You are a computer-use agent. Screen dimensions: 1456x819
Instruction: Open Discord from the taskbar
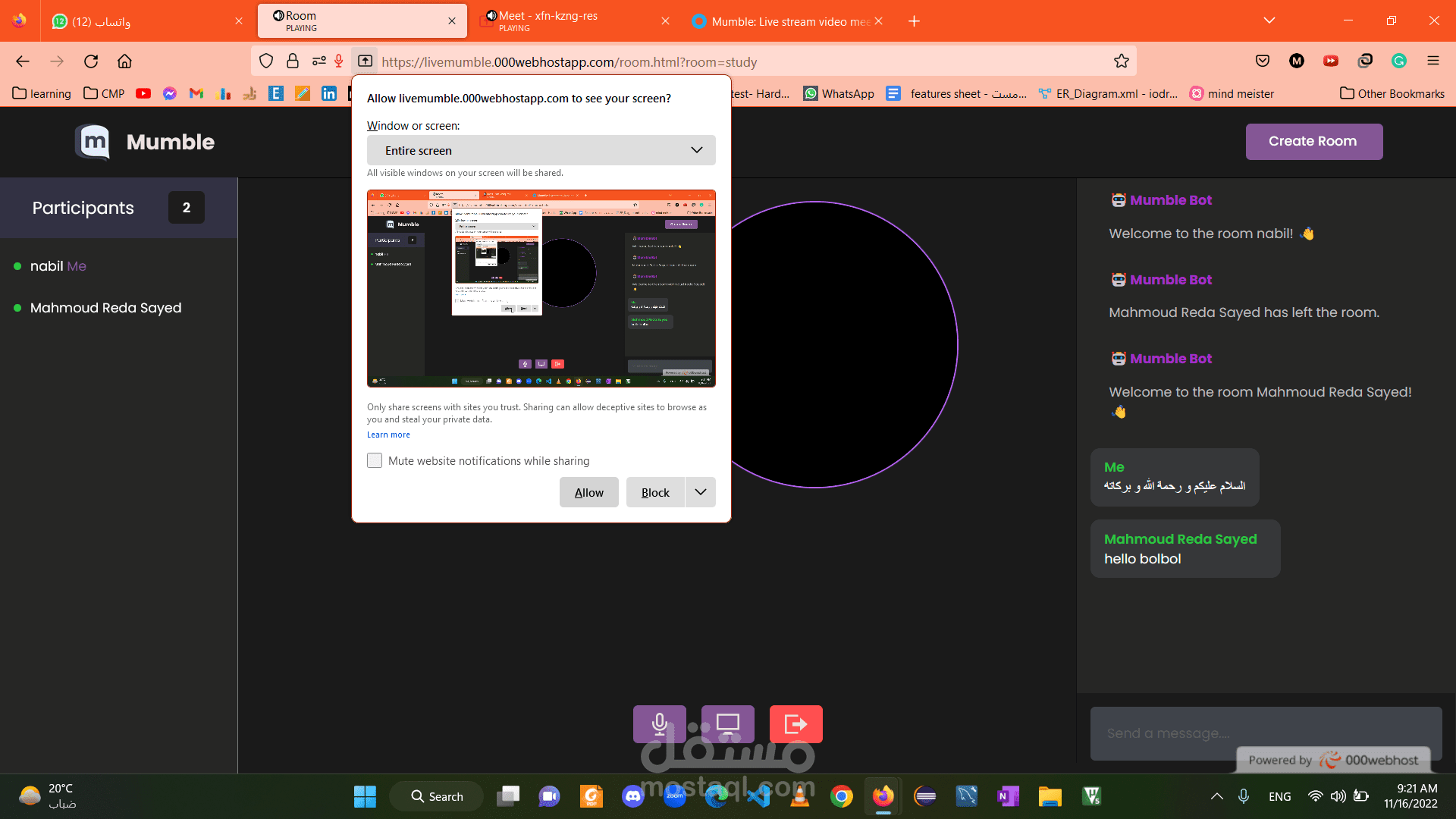click(x=633, y=796)
